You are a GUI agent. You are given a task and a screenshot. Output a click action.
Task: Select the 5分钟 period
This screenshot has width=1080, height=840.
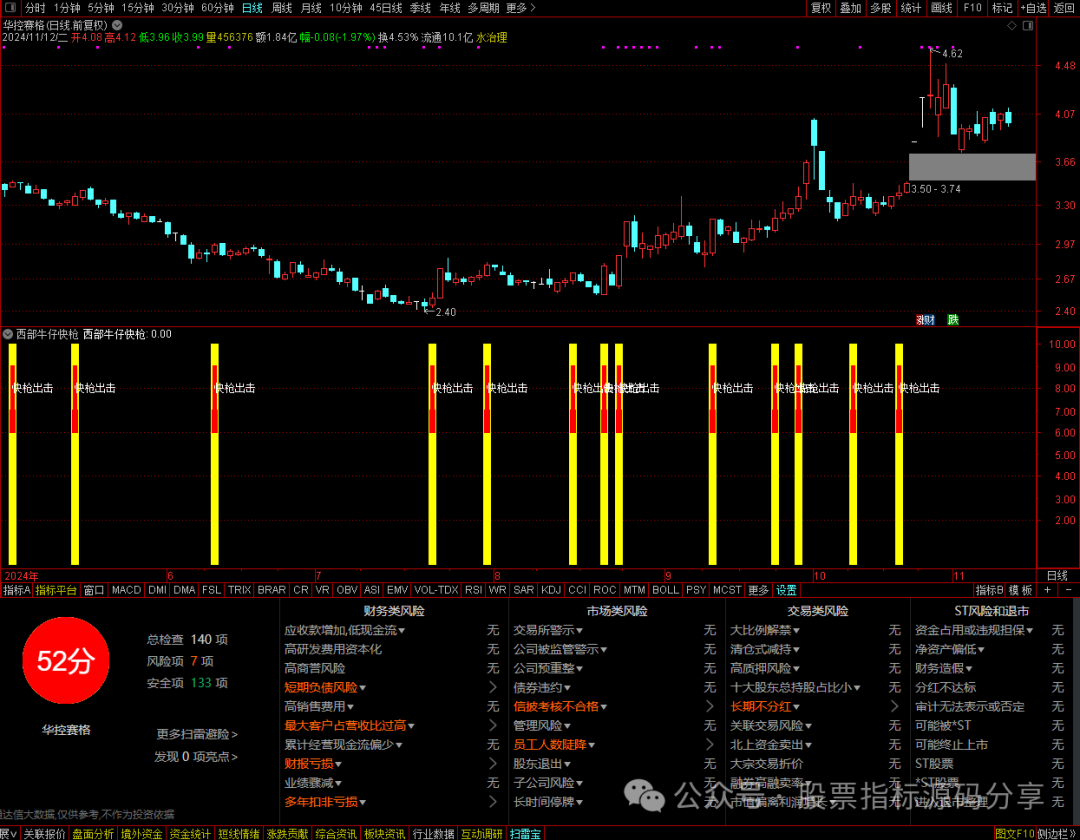(101, 8)
